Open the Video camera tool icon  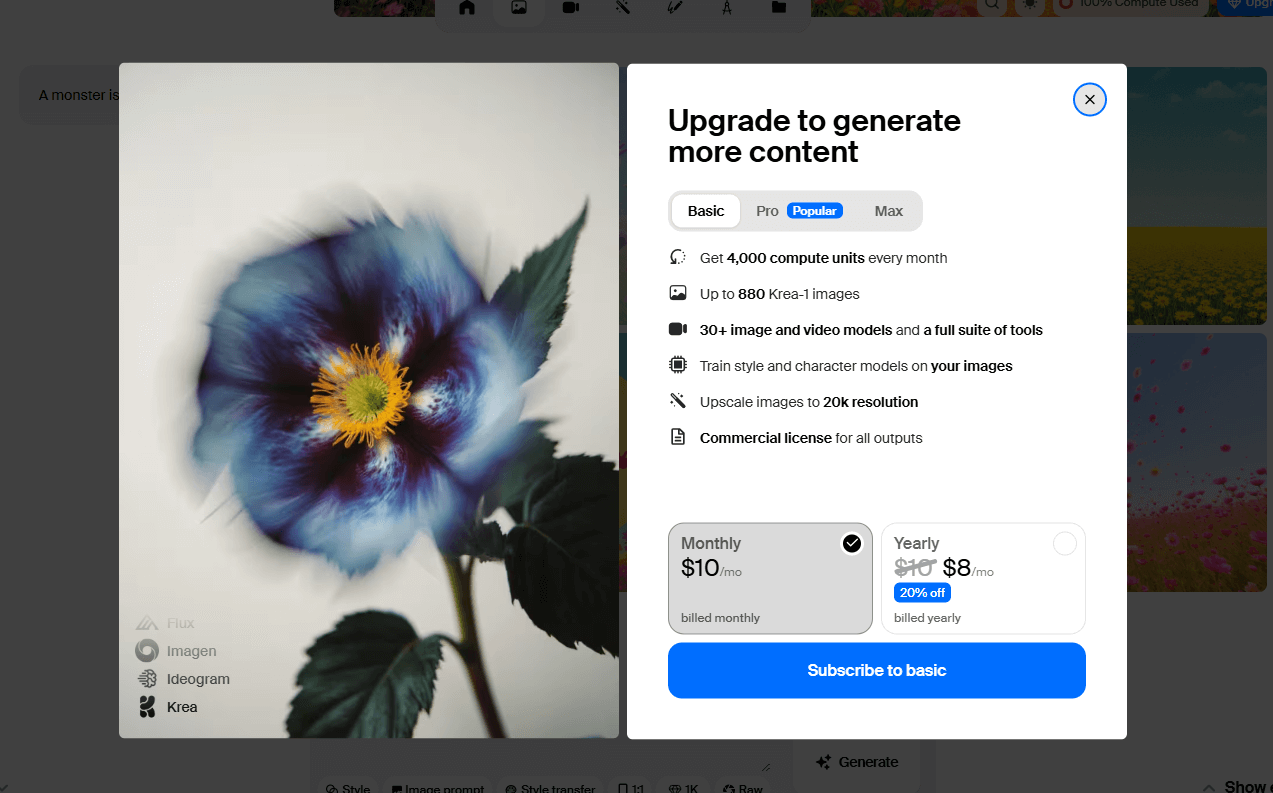point(570,8)
